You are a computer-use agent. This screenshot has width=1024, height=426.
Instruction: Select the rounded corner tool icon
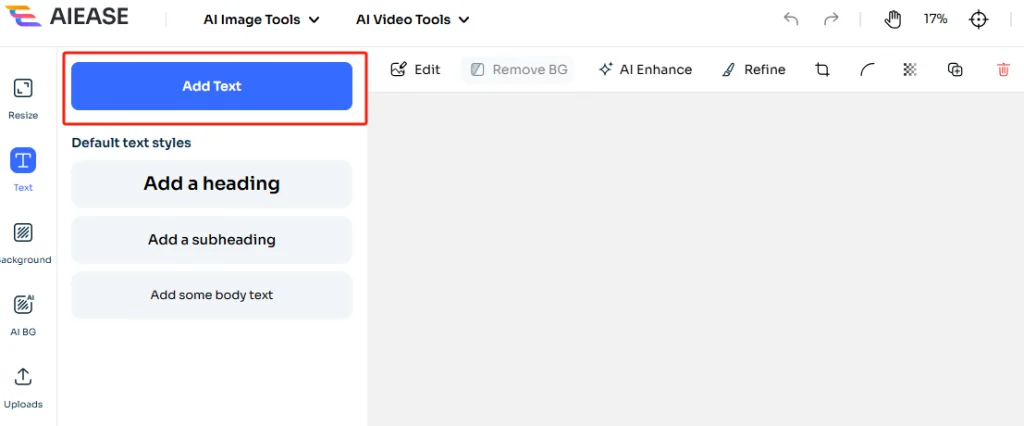pyautogui.click(x=867, y=70)
